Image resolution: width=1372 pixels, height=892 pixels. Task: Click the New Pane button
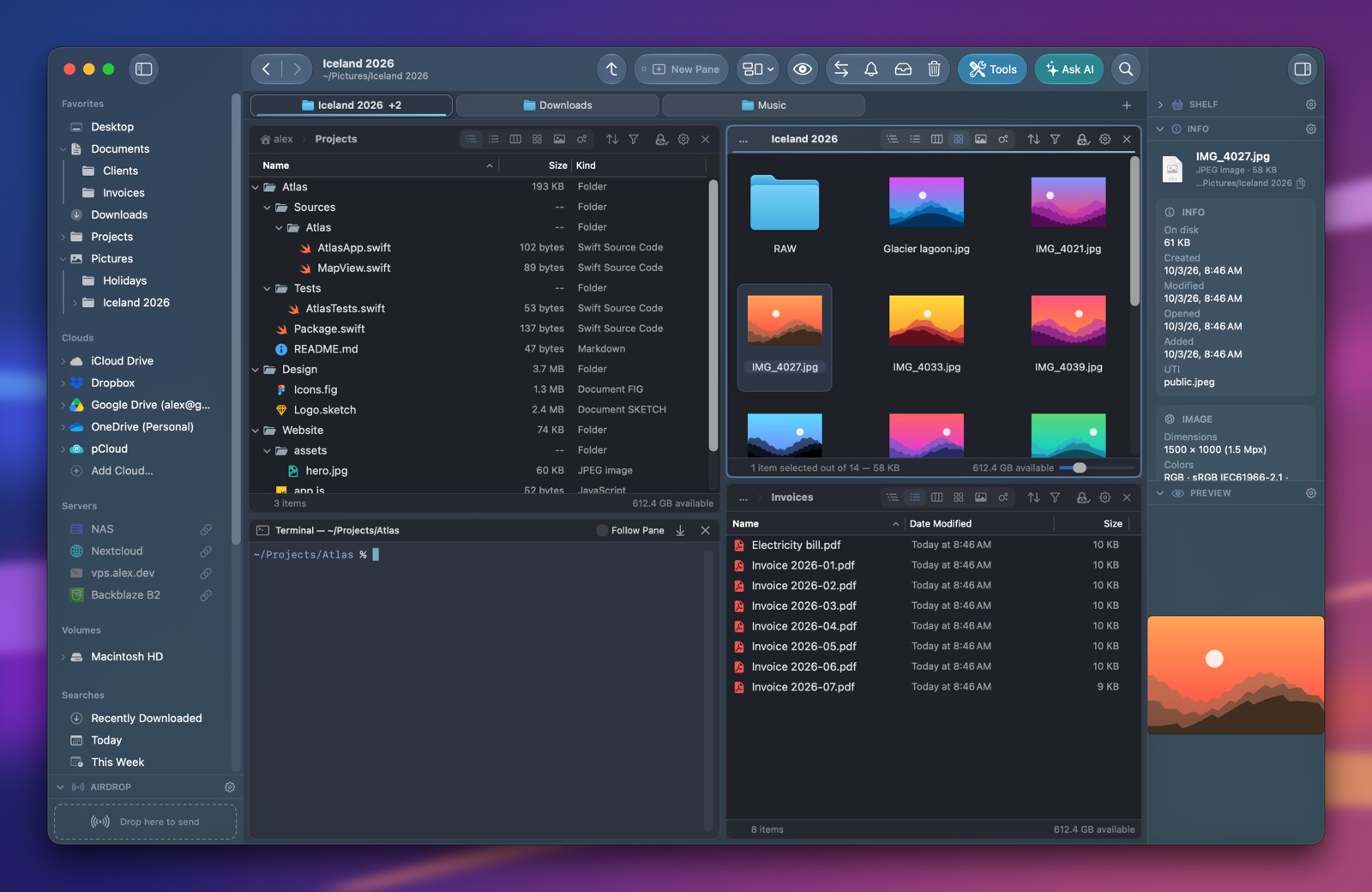point(682,69)
